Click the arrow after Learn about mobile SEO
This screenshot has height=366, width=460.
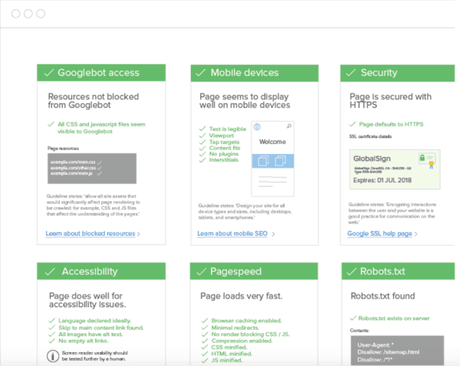pyautogui.click(x=273, y=234)
